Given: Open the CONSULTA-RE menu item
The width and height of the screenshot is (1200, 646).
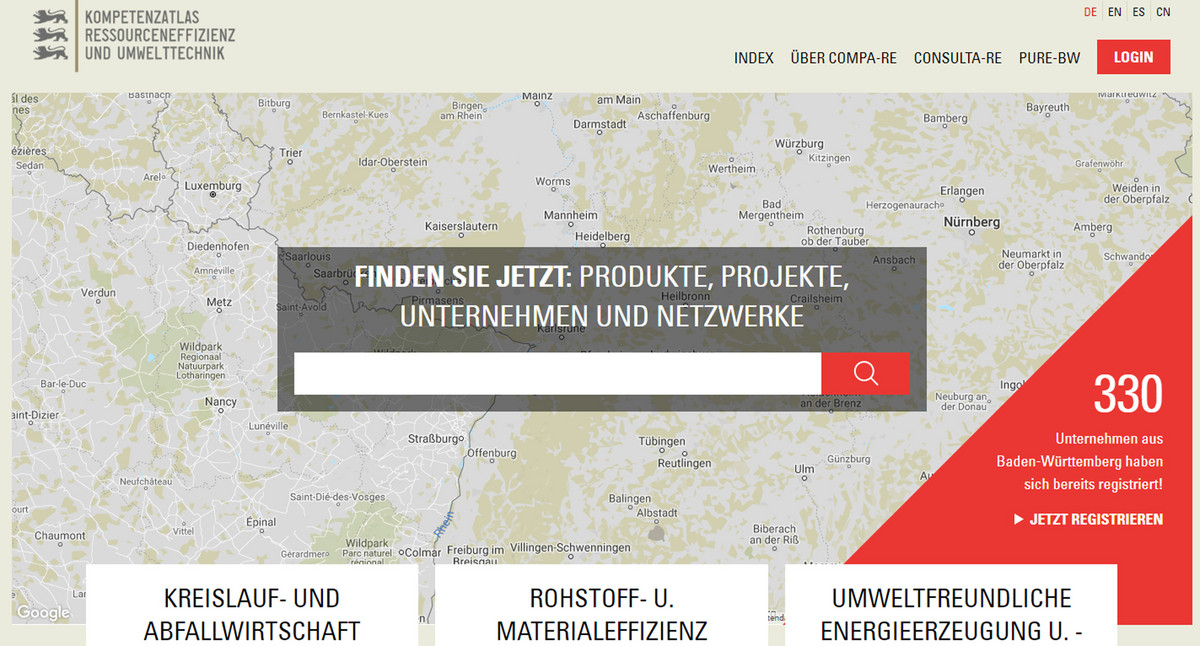Looking at the screenshot, I should 957,58.
